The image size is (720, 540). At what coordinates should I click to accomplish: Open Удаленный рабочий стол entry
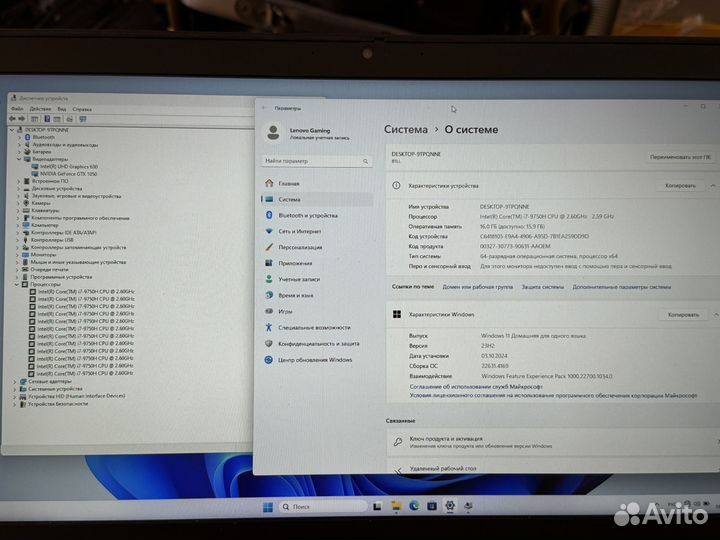click(x=553, y=468)
